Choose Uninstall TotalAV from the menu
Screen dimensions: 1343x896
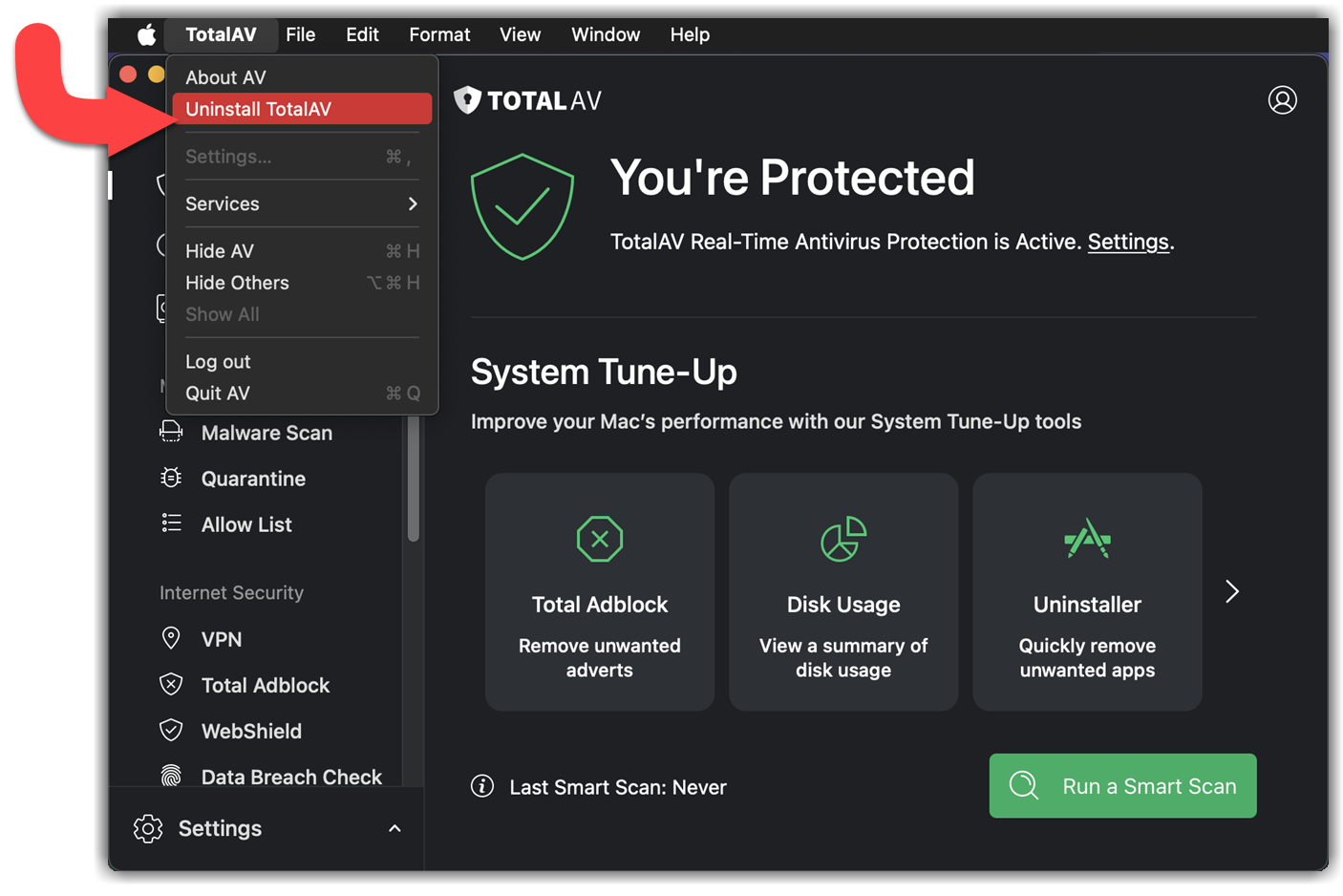click(301, 109)
